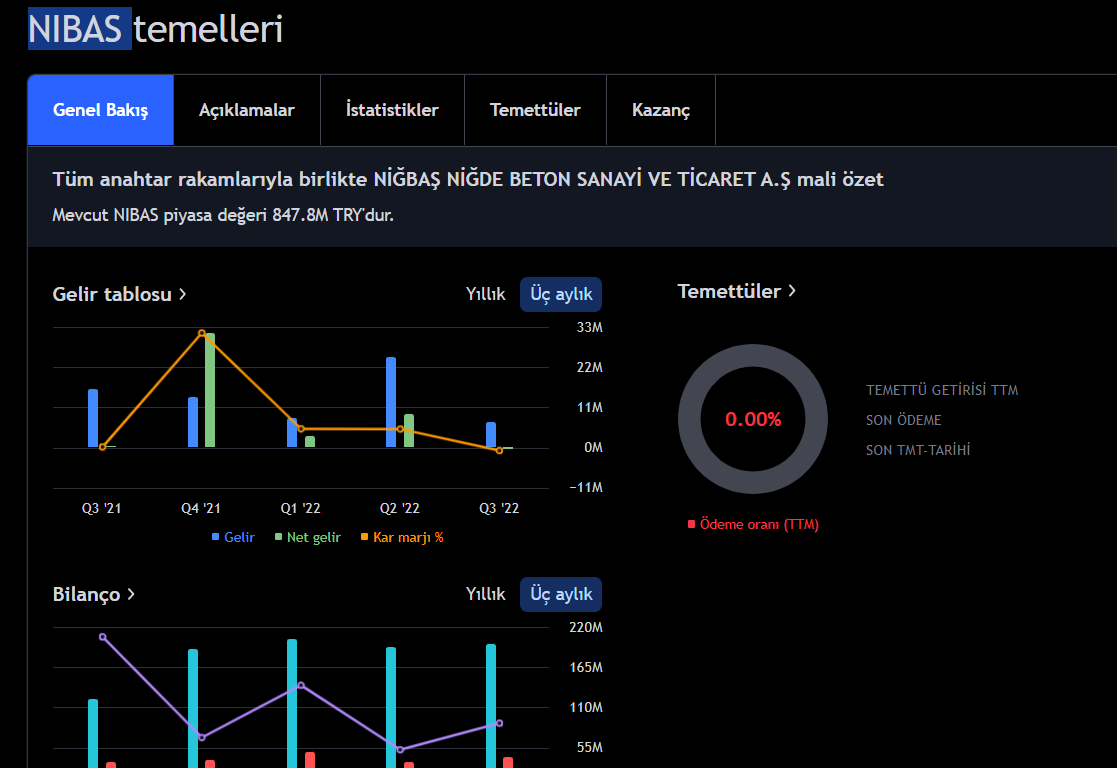Screen dimensions: 1117x768
Task: Click the Q3 '22 axis label in Gelir chart
Action: [x=499, y=509]
